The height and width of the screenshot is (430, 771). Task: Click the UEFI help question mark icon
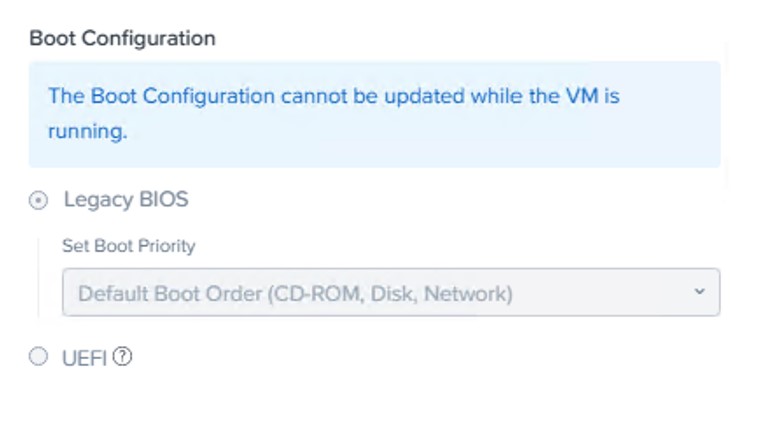[x=123, y=357]
